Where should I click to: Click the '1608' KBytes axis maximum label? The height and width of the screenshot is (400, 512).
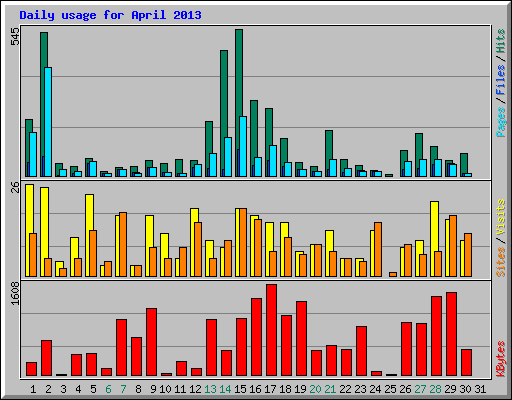pos(15,293)
